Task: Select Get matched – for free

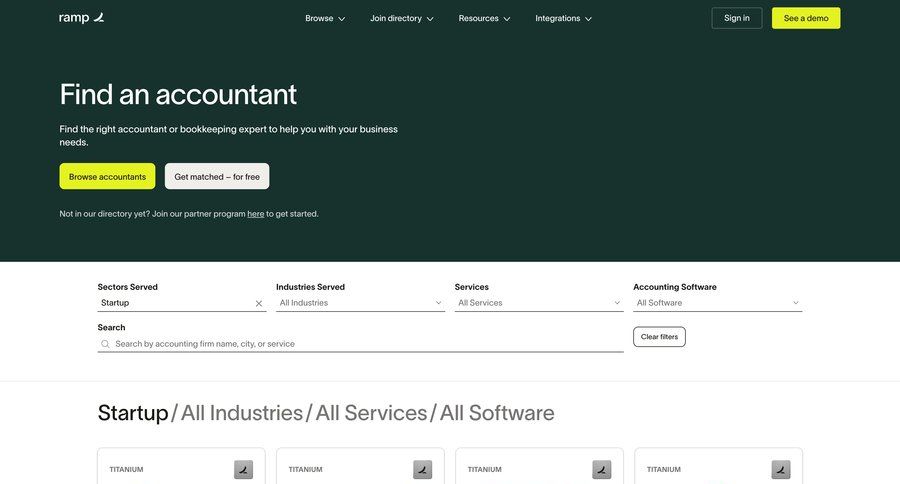Action: [217, 176]
